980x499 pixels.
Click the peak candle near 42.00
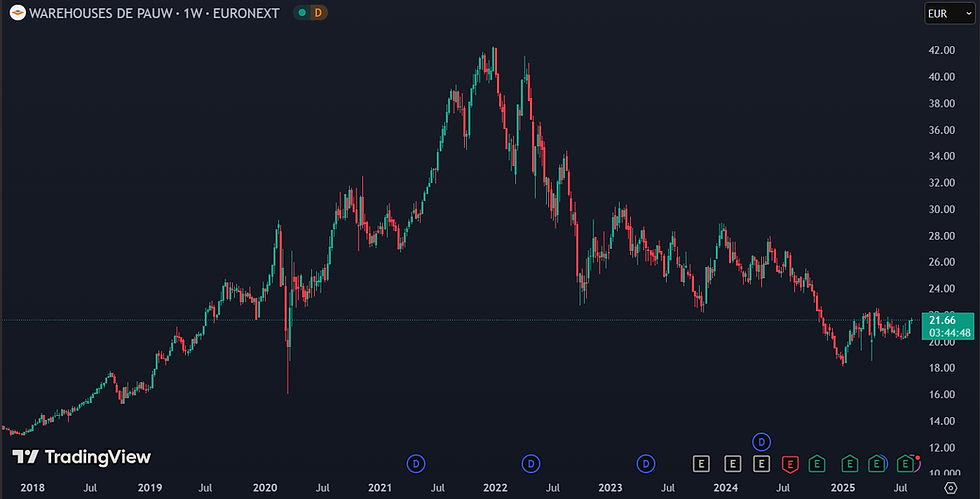(494, 61)
